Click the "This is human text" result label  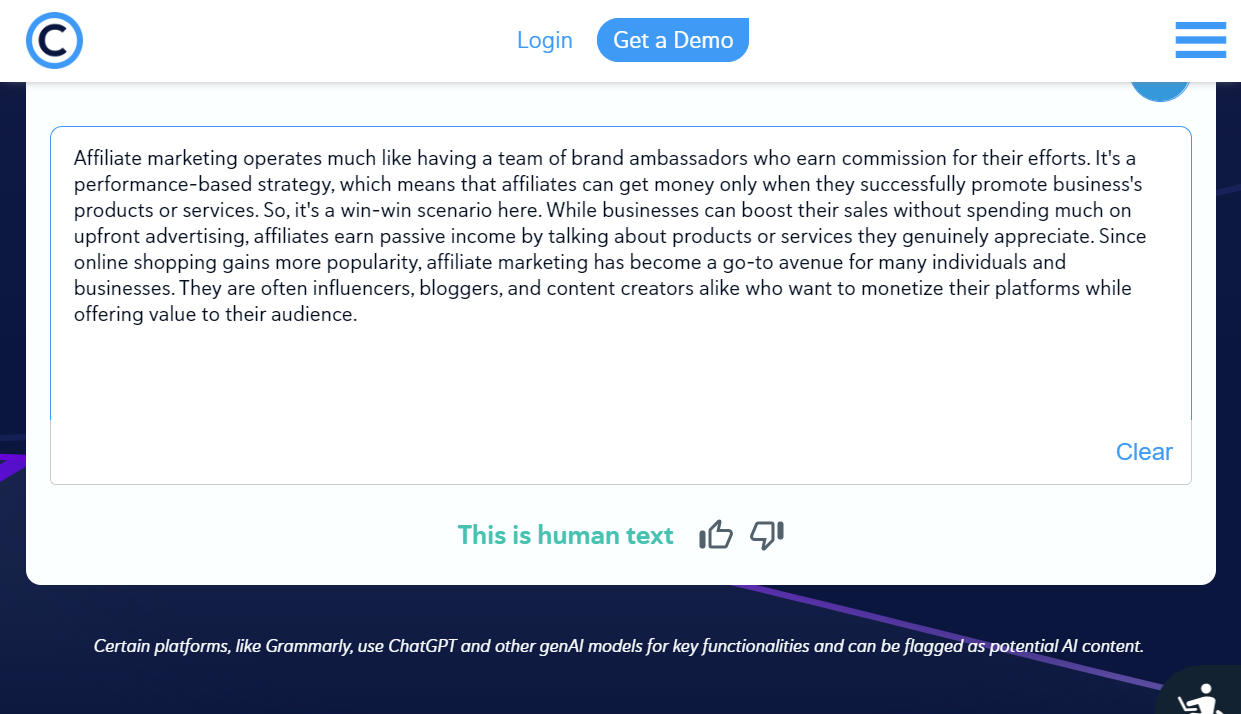pos(565,536)
